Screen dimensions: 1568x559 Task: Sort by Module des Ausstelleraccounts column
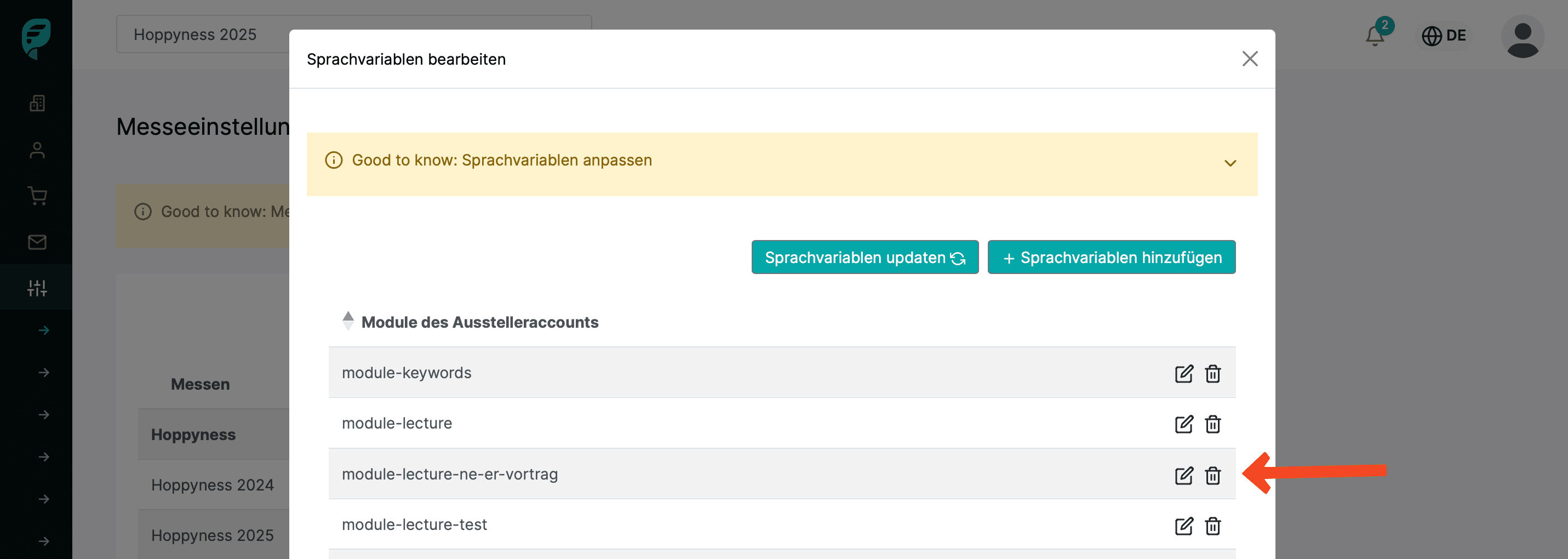click(x=348, y=321)
